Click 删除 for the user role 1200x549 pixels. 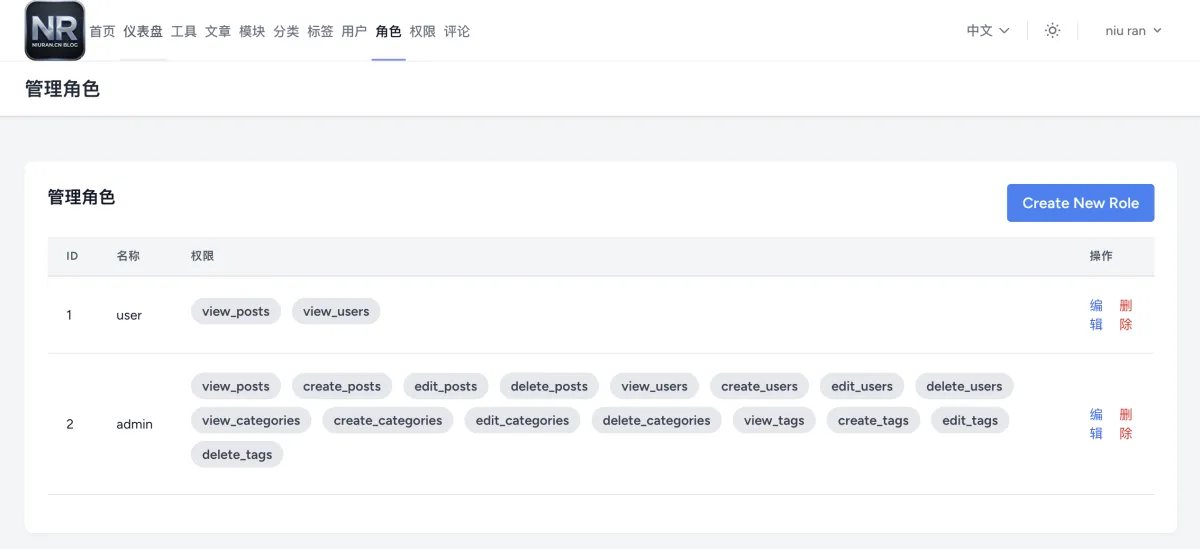point(1126,315)
